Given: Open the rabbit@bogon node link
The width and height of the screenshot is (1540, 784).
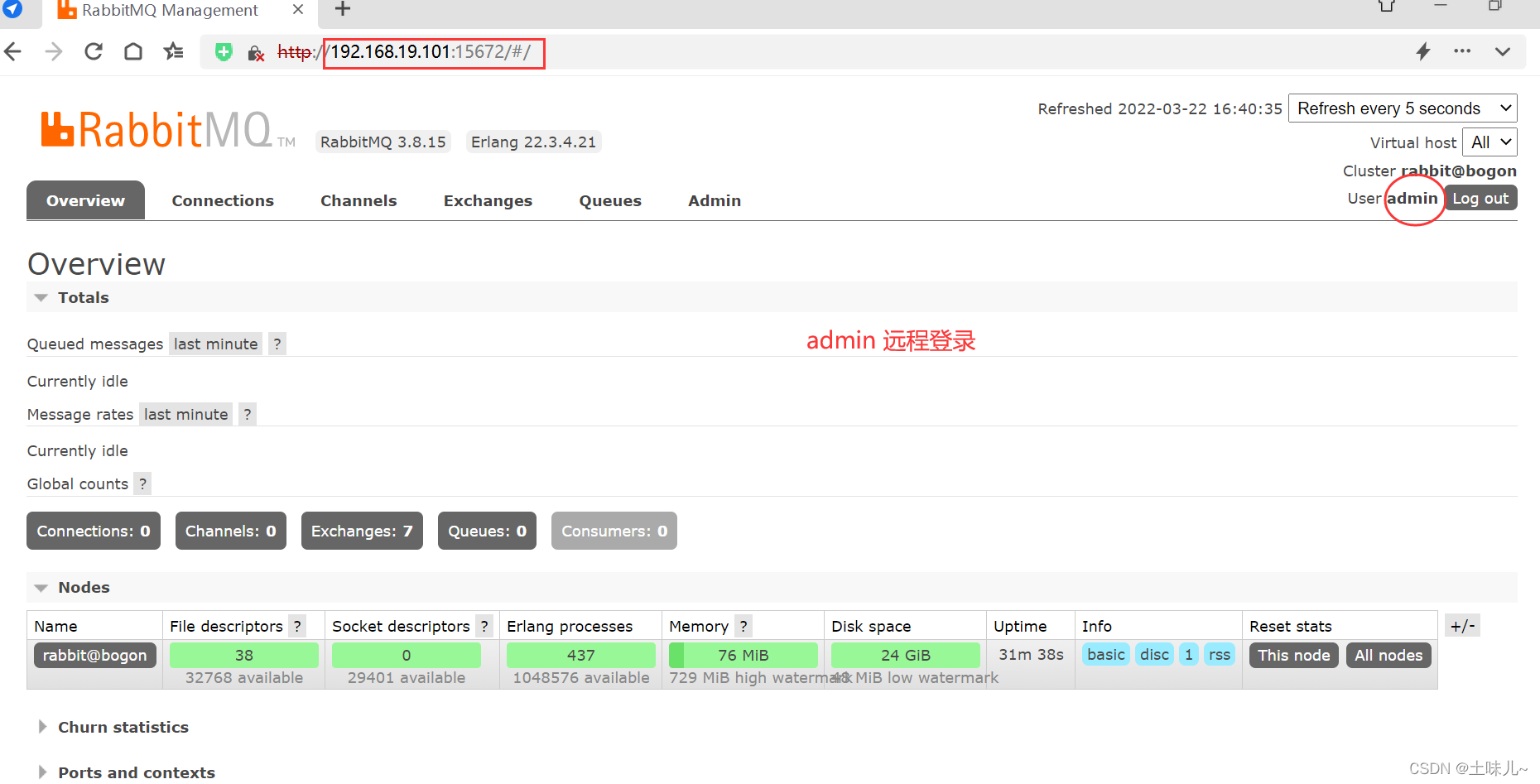Looking at the screenshot, I should point(94,655).
